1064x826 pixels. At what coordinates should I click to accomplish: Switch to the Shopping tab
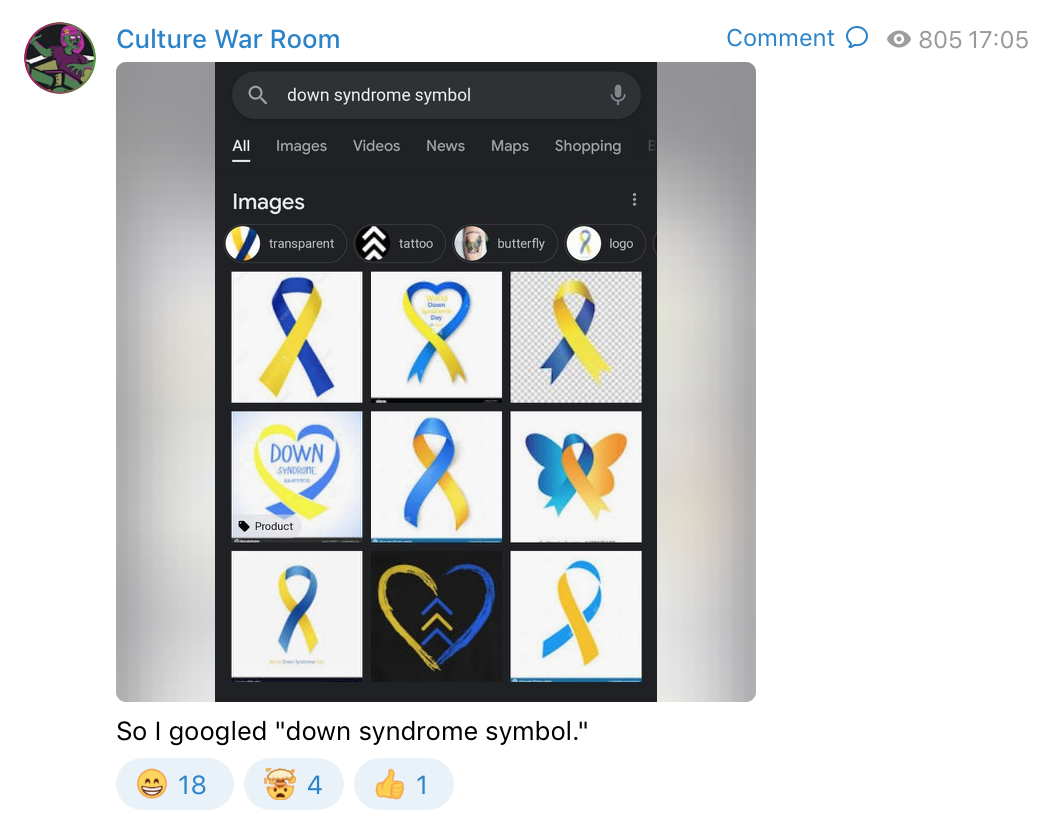click(x=588, y=146)
